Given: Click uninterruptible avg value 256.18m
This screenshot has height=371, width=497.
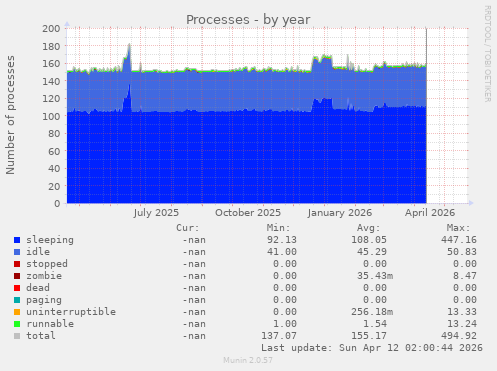Looking at the screenshot, I should (x=372, y=312).
